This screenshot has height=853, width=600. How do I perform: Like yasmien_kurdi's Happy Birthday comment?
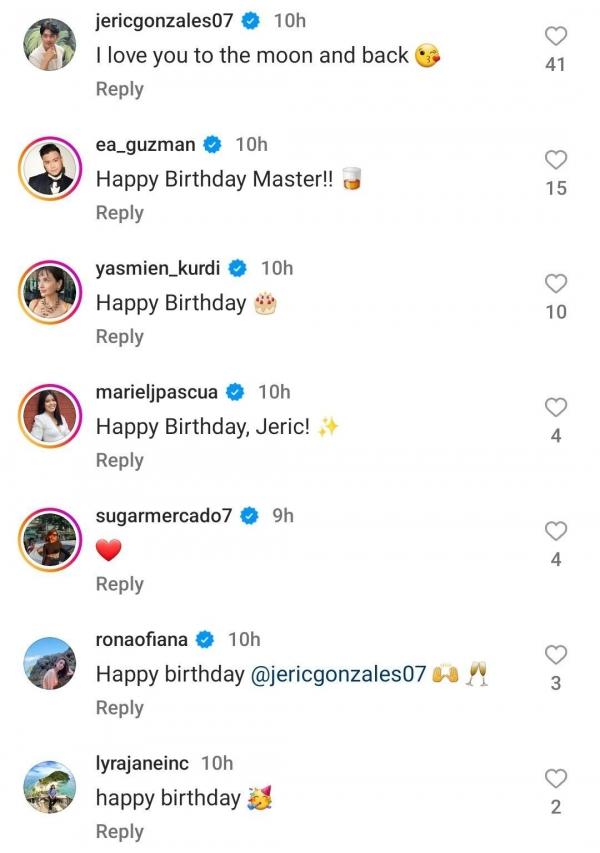555,284
